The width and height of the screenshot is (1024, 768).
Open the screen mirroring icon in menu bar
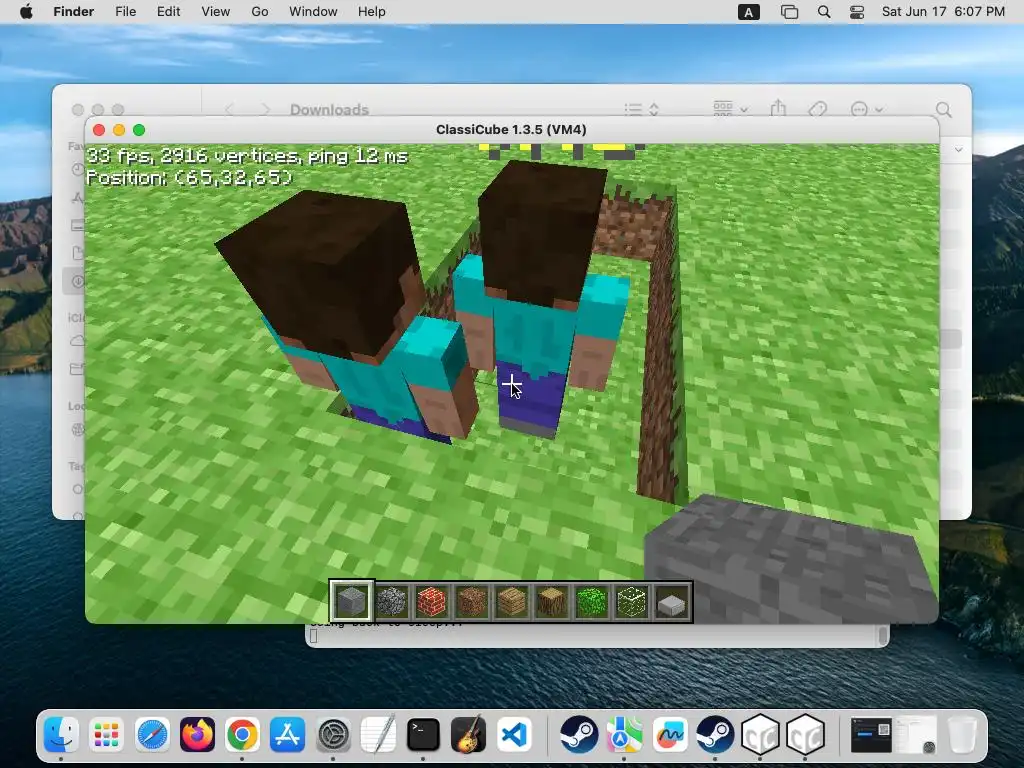tap(790, 12)
